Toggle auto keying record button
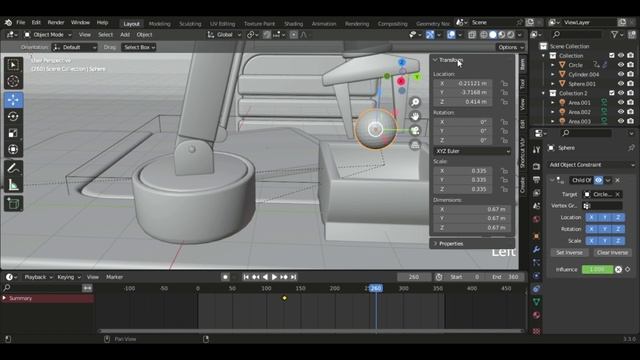Screen dimensions: 640x360 pyautogui.click(x=225, y=277)
